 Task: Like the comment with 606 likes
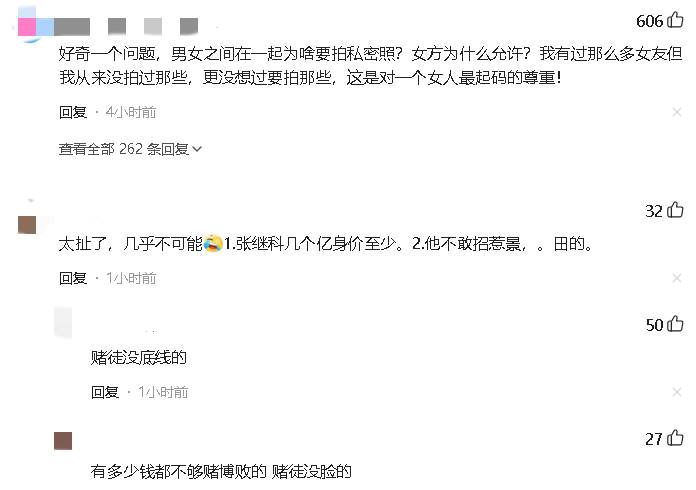coord(675,20)
